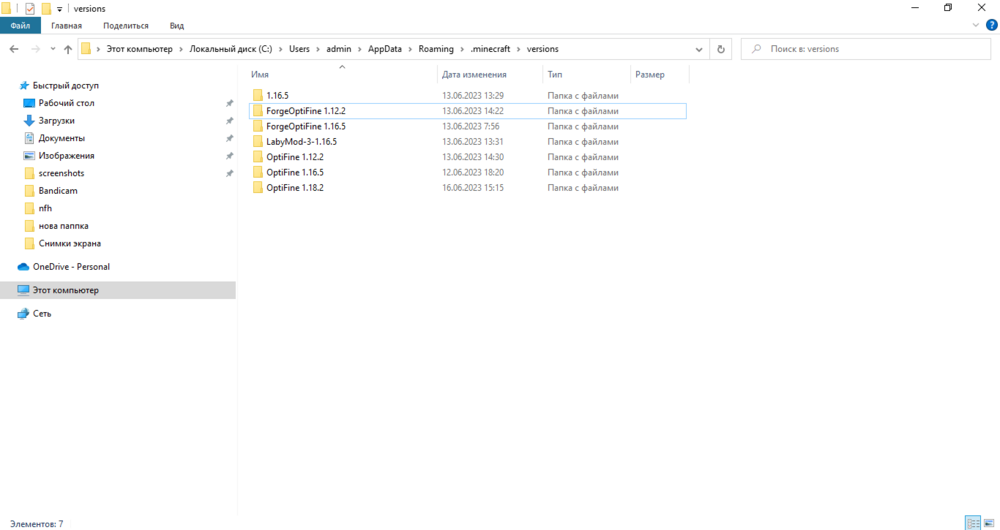The image size is (1000, 530).
Task: Click Этот компьютер in the address bar
Action: pyautogui.click(x=139, y=49)
